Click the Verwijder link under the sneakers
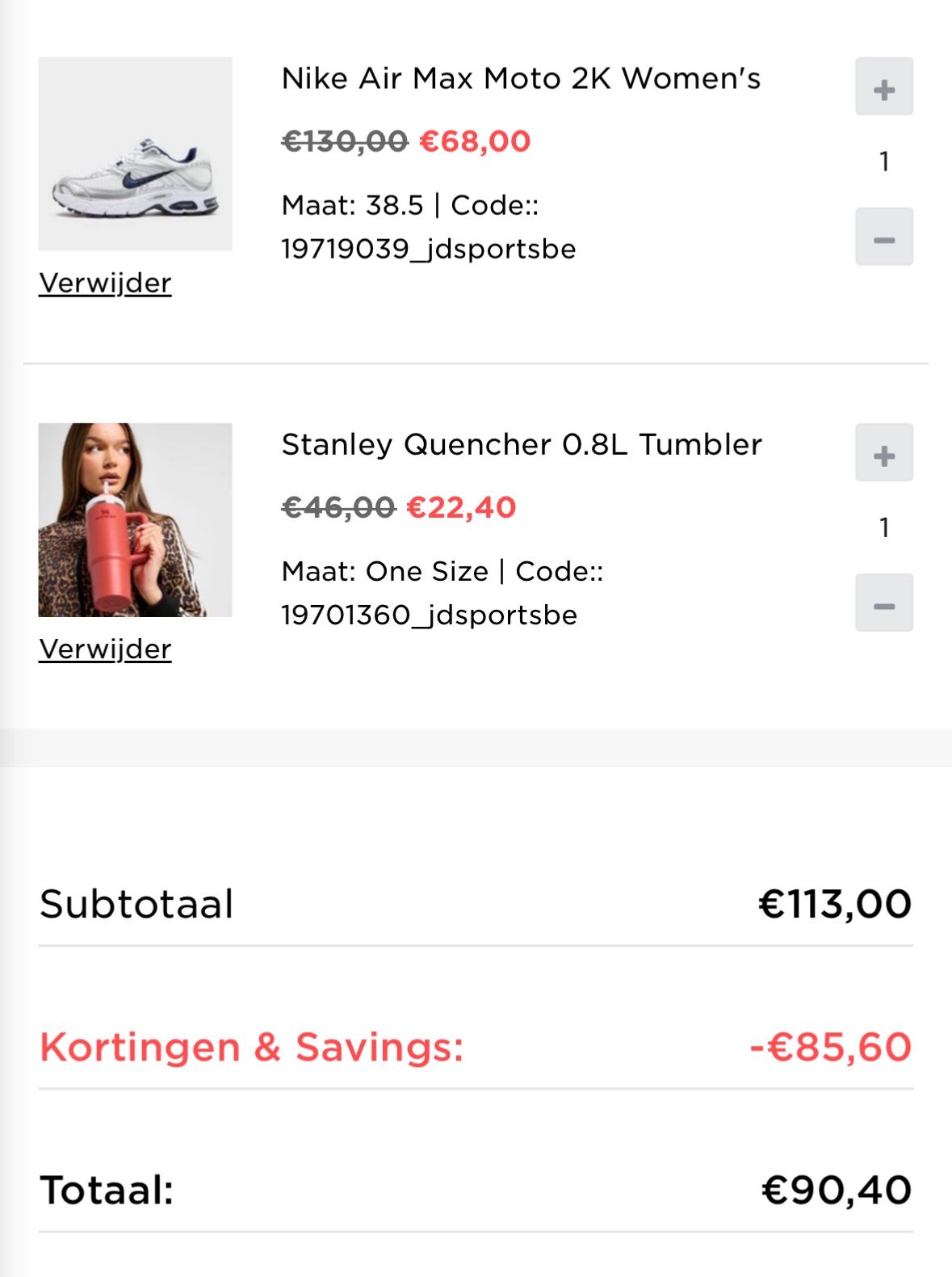 pyautogui.click(x=105, y=283)
